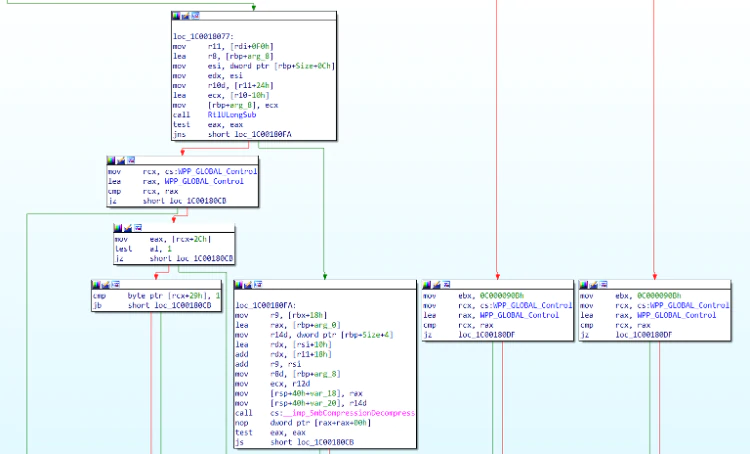The width and height of the screenshot is (750, 454).
Task: Set node color on leftmost 'mov ebx, 0C000090Dh' block
Action: click(x=427, y=285)
